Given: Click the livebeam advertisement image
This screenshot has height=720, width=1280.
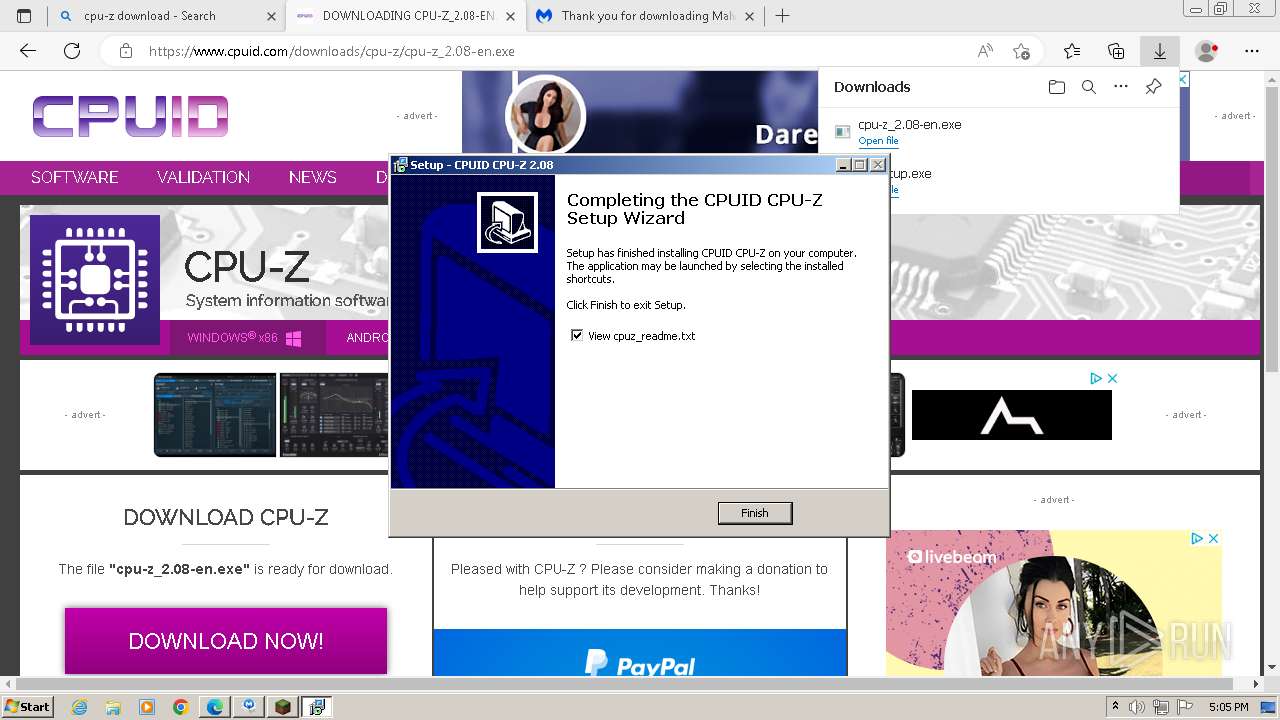Looking at the screenshot, I should [1054, 603].
